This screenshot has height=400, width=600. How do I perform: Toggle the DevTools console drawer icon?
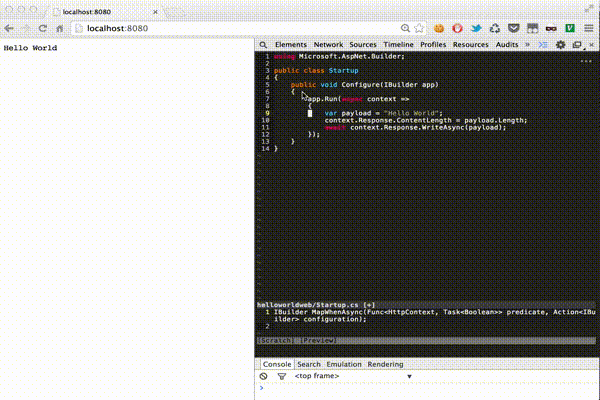click(x=543, y=45)
